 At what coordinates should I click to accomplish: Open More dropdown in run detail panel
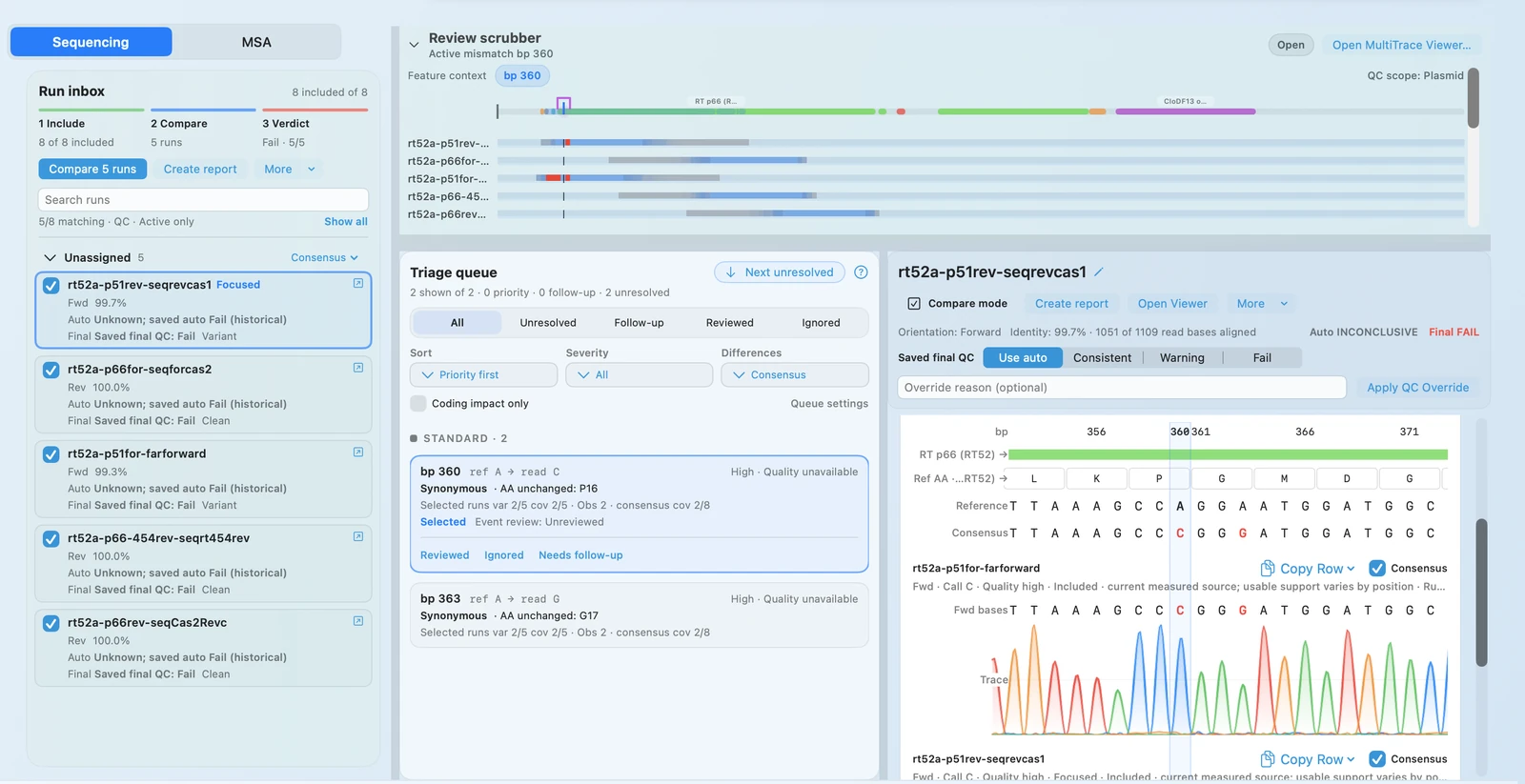[x=1262, y=304]
